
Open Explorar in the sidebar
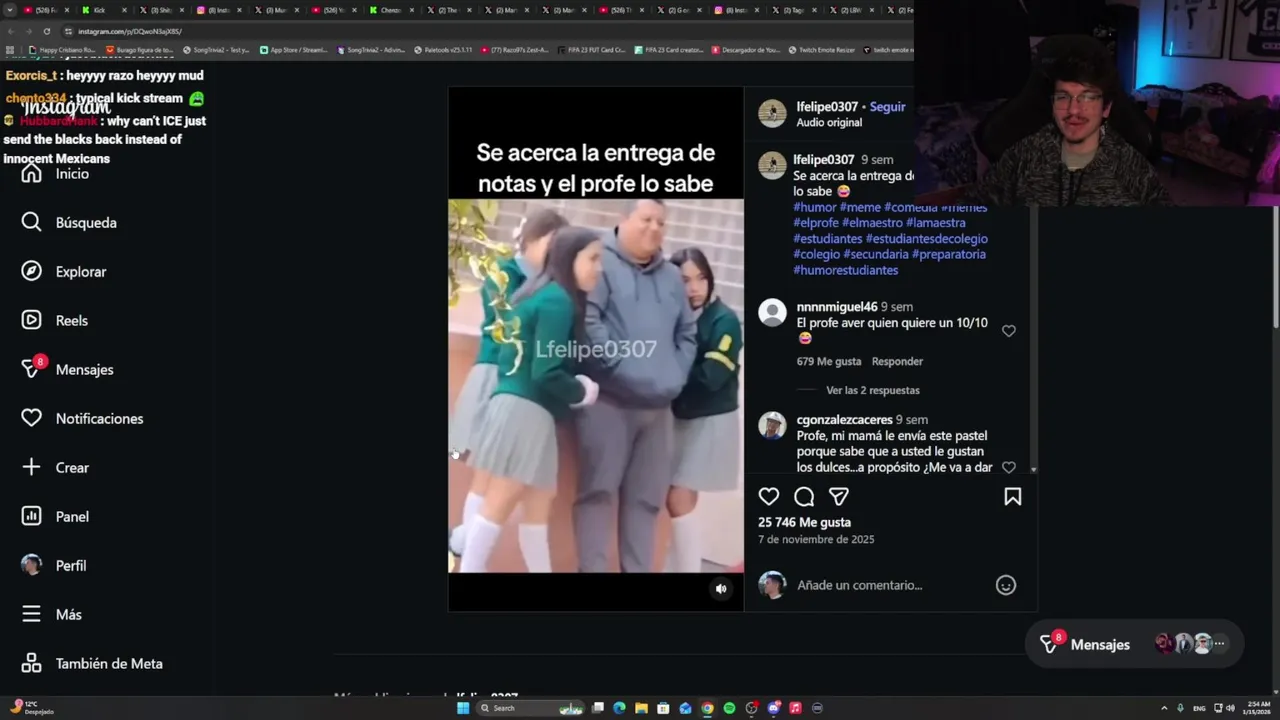point(64,271)
